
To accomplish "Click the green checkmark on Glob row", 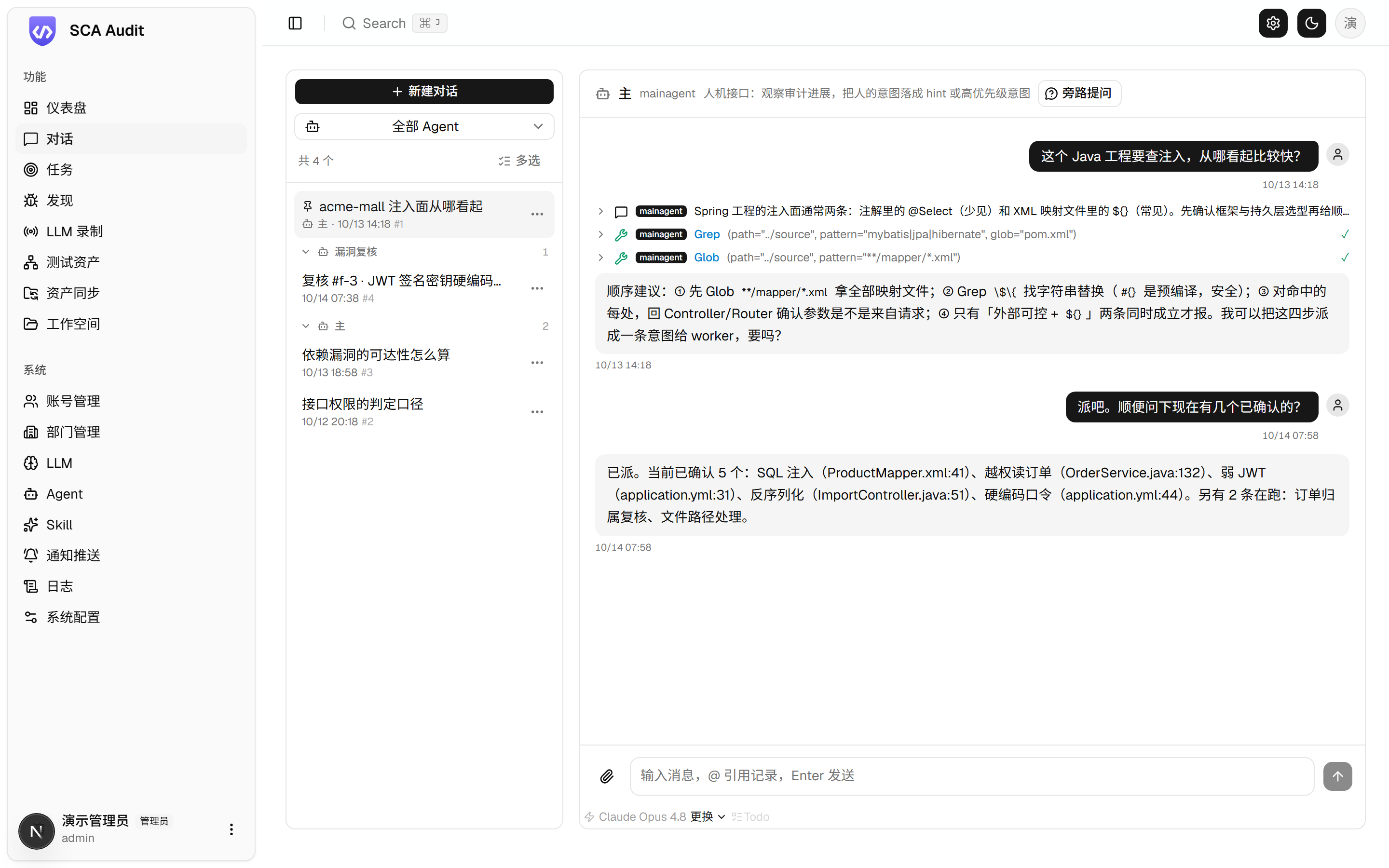I will point(1344,257).
